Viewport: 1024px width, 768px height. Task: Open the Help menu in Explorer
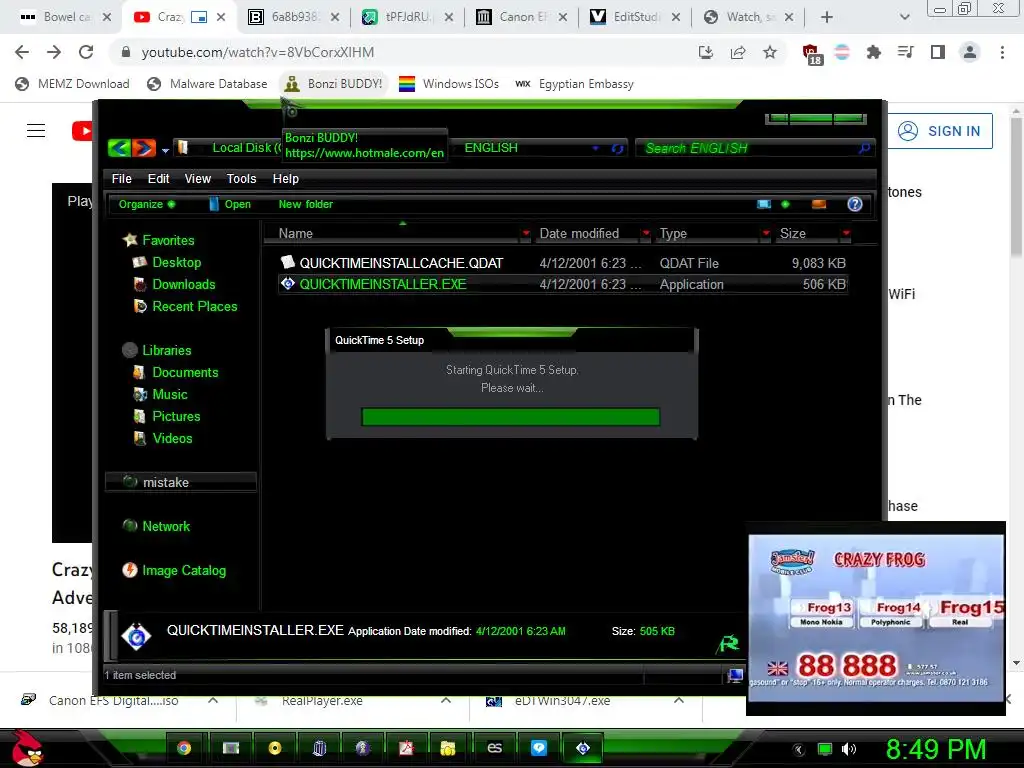(x=285, y=178)
